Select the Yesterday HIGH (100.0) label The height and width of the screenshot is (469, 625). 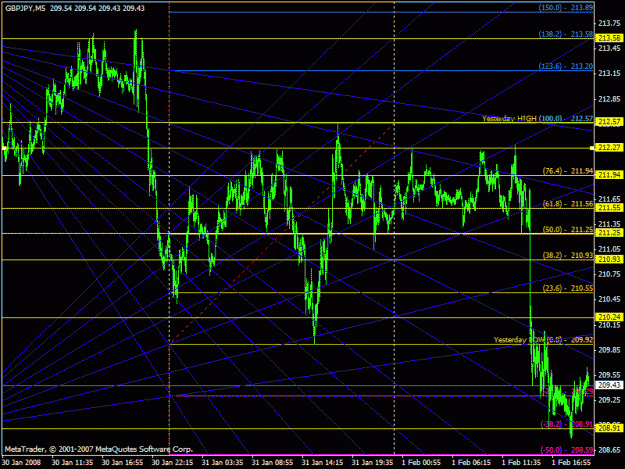[522, 118]
